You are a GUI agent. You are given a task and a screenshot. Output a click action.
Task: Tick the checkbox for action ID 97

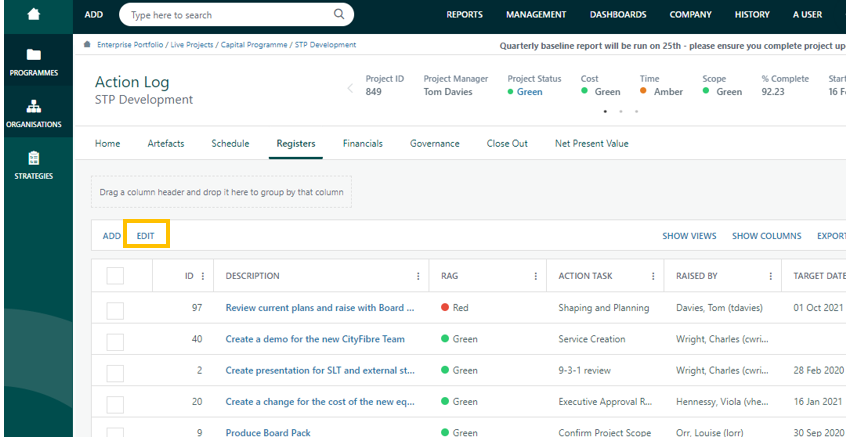(115, 311)
